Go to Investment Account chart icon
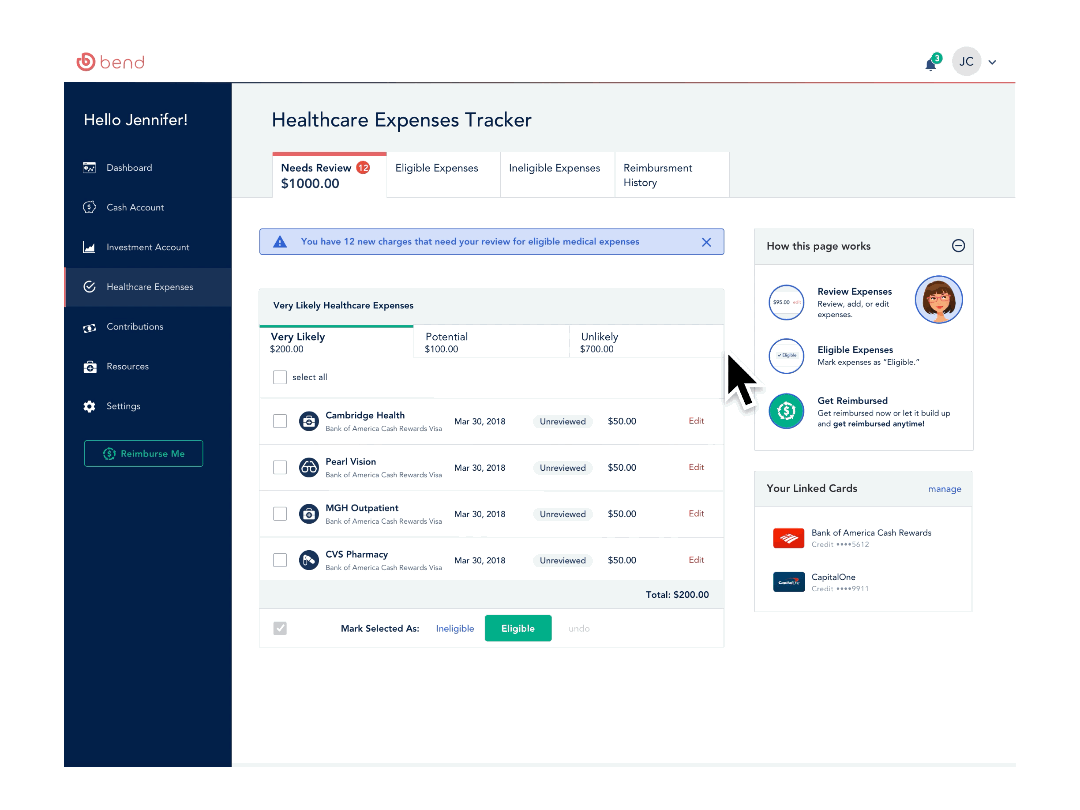Viewport: 1080px width, 810px height. 90,247
